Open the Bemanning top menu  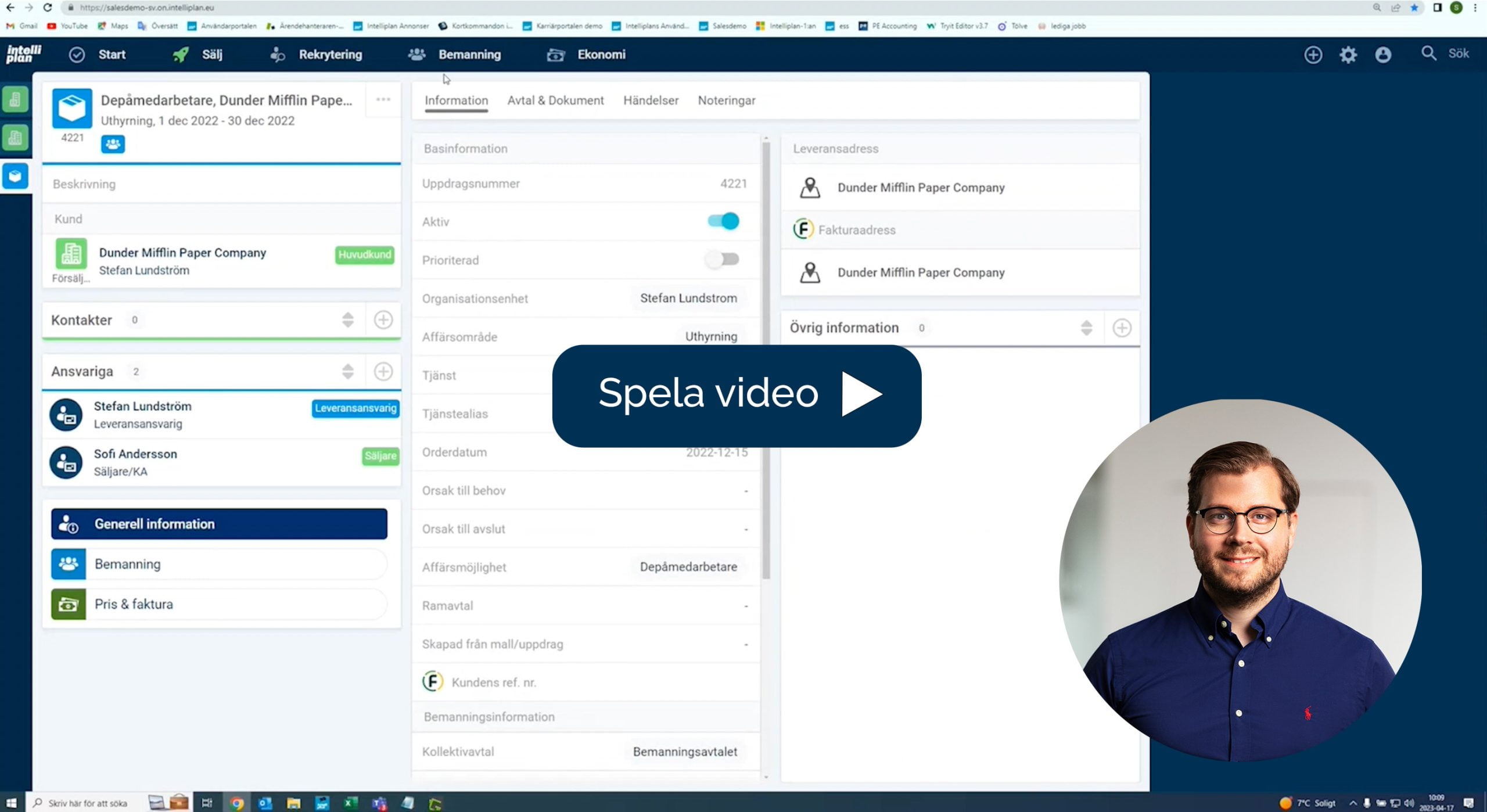469,55
